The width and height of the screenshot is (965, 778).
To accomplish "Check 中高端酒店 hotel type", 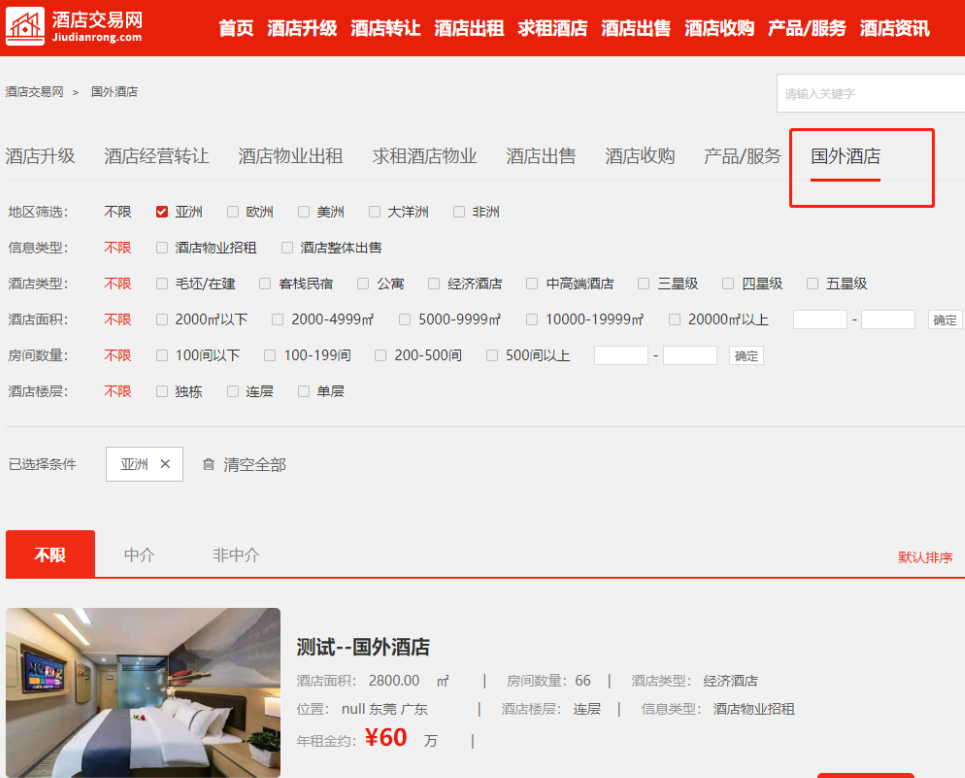I will point(532,283).
